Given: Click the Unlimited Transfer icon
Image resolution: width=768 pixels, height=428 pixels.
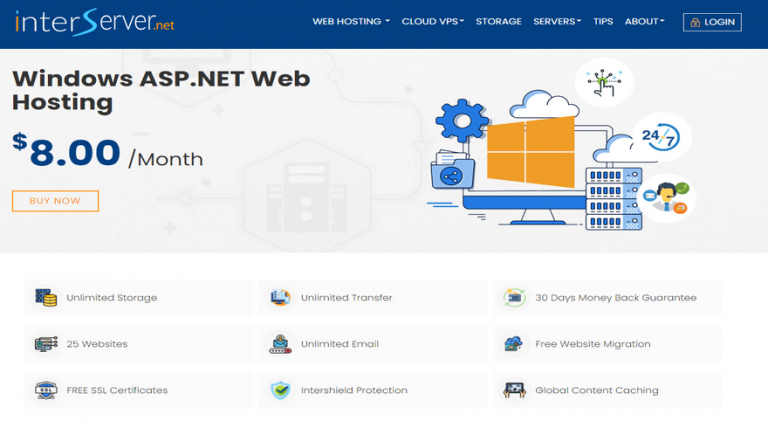Looking at the screenshot, I should click(x=280, y=297).
